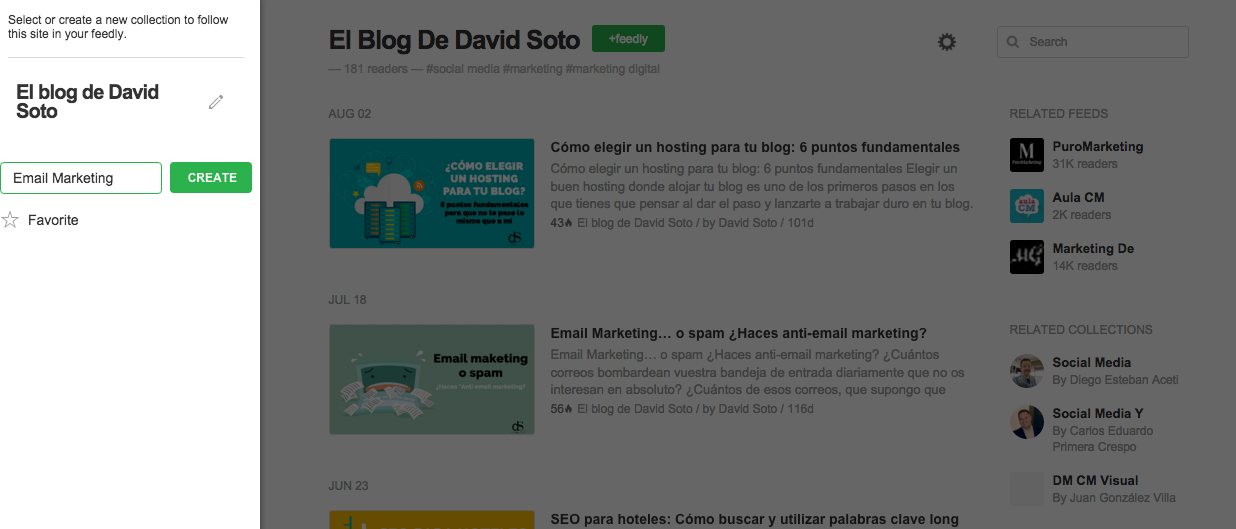Open the SEO para hoteles article title
1236x529 pixels.
click(755, 519)
